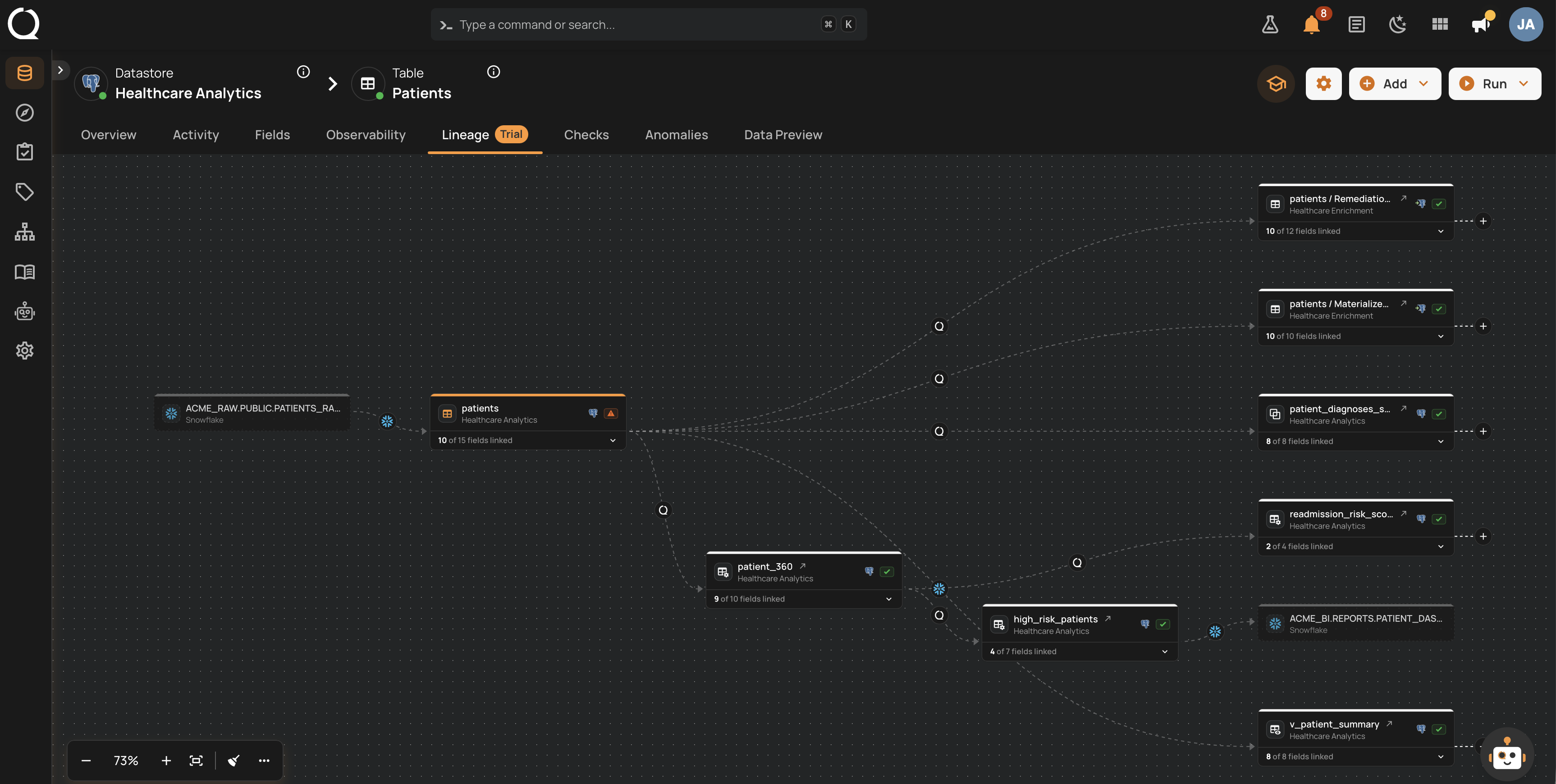Open the lab flask icon
This screenshot has height=784, width=1556.
1270,25
